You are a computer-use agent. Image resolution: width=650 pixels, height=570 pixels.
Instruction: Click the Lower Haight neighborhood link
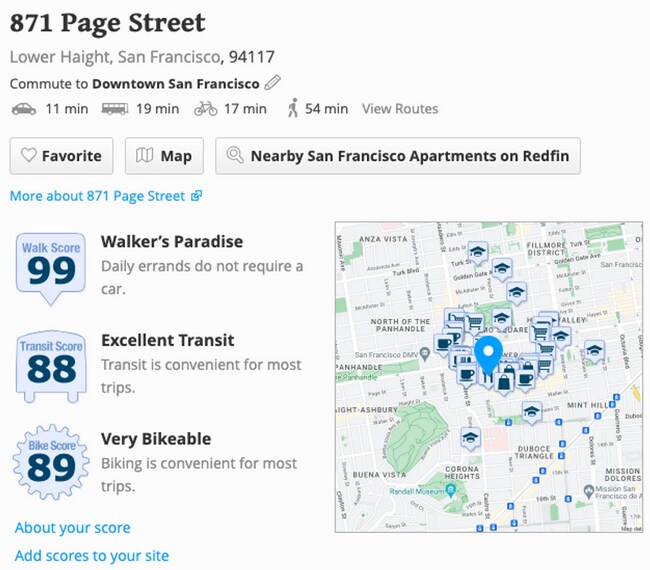click(59, 57)
